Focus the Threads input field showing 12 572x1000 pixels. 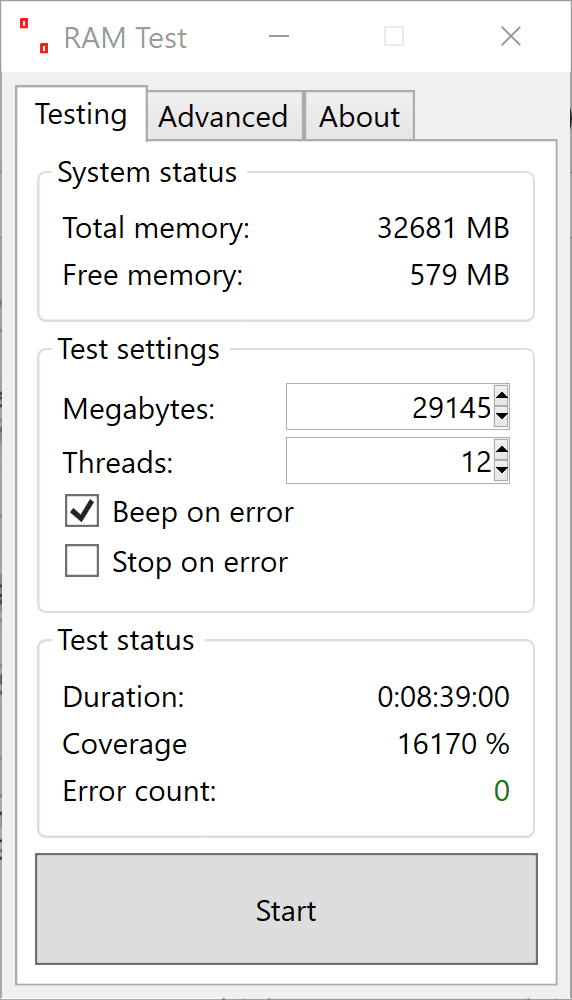click(390, 460)
